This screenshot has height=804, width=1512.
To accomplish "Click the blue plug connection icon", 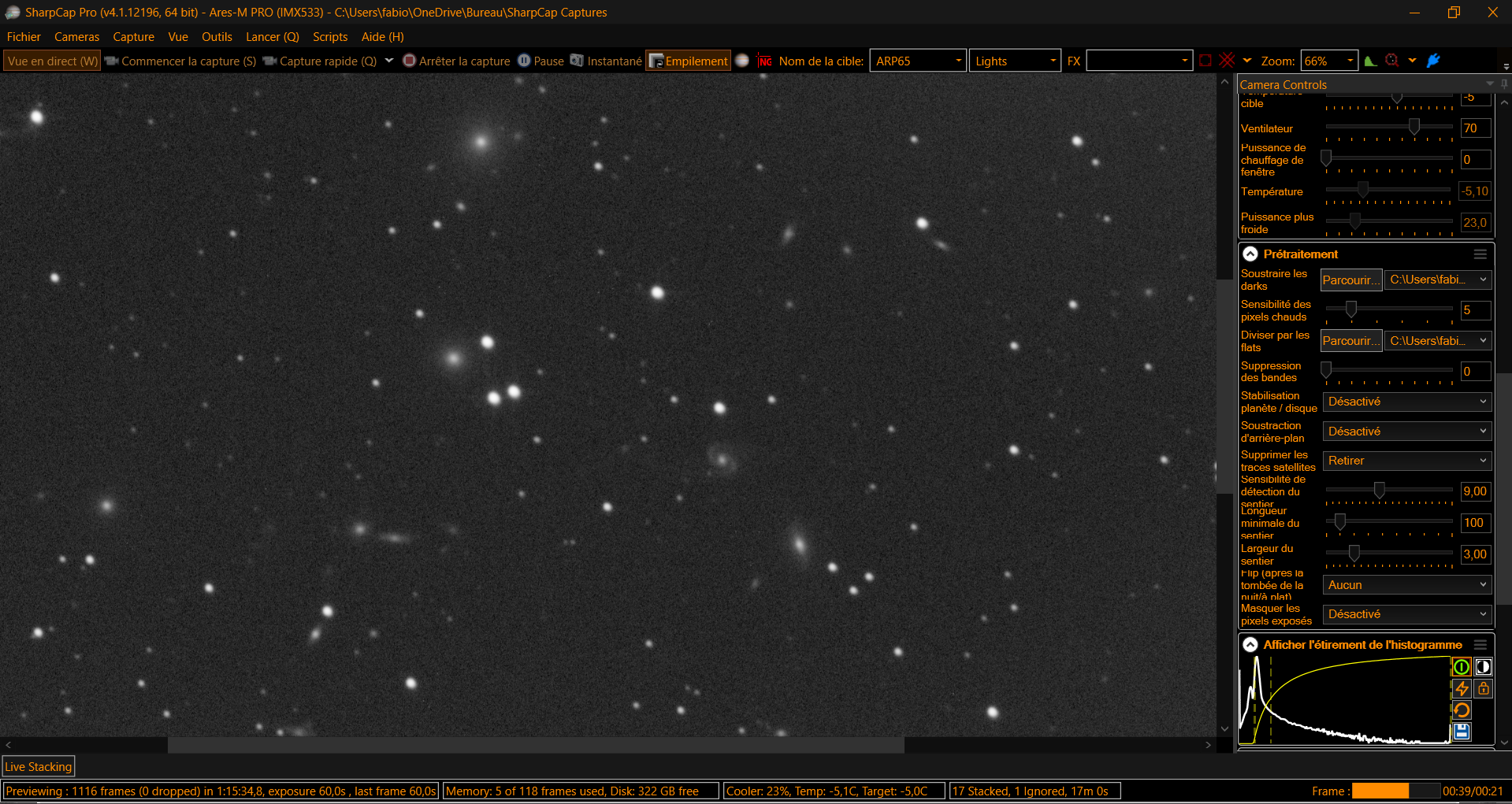I will point(1434,61).
